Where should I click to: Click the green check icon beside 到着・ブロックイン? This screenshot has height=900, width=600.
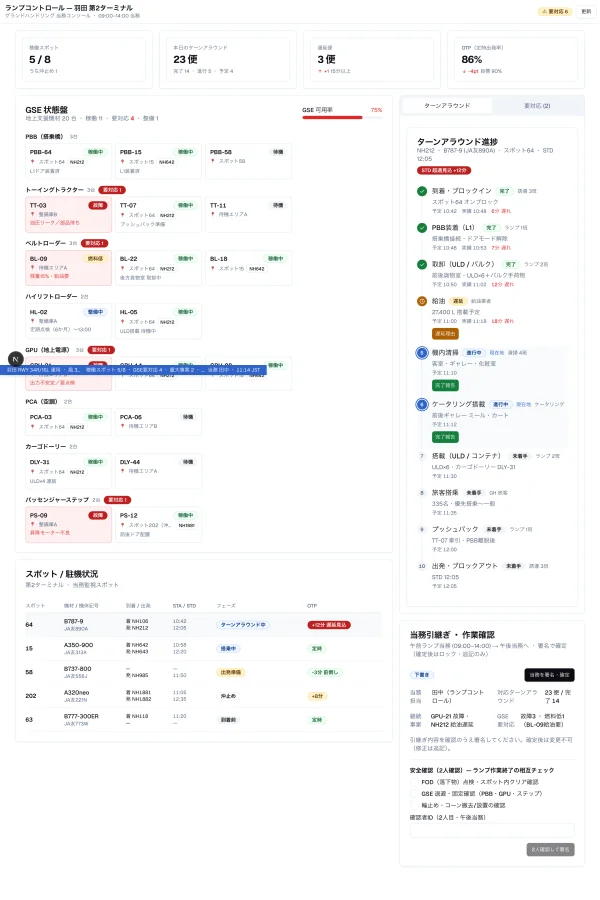coord(421,191)
